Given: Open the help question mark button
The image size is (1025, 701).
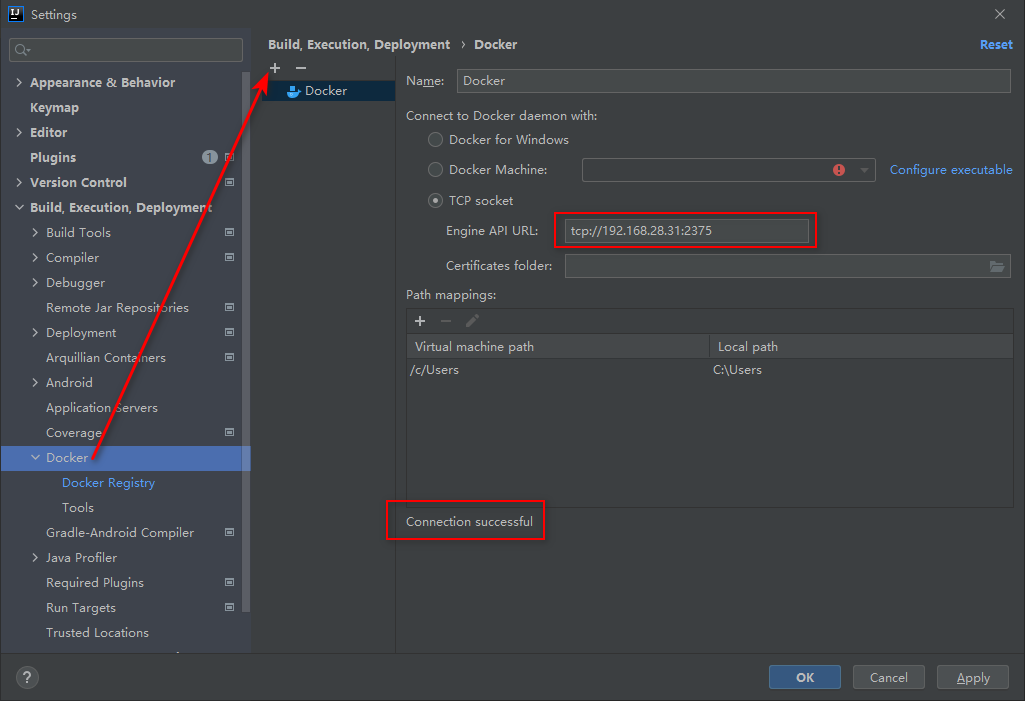Looking at the screenshot, I should [27, 677].
